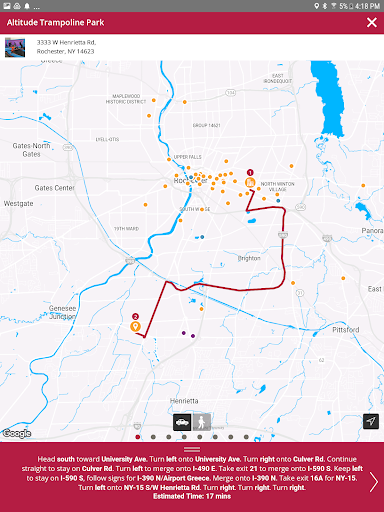This screenshot has height=512, width=384.
Task: Tap the picture notification status icon
Action: point(7,6)
